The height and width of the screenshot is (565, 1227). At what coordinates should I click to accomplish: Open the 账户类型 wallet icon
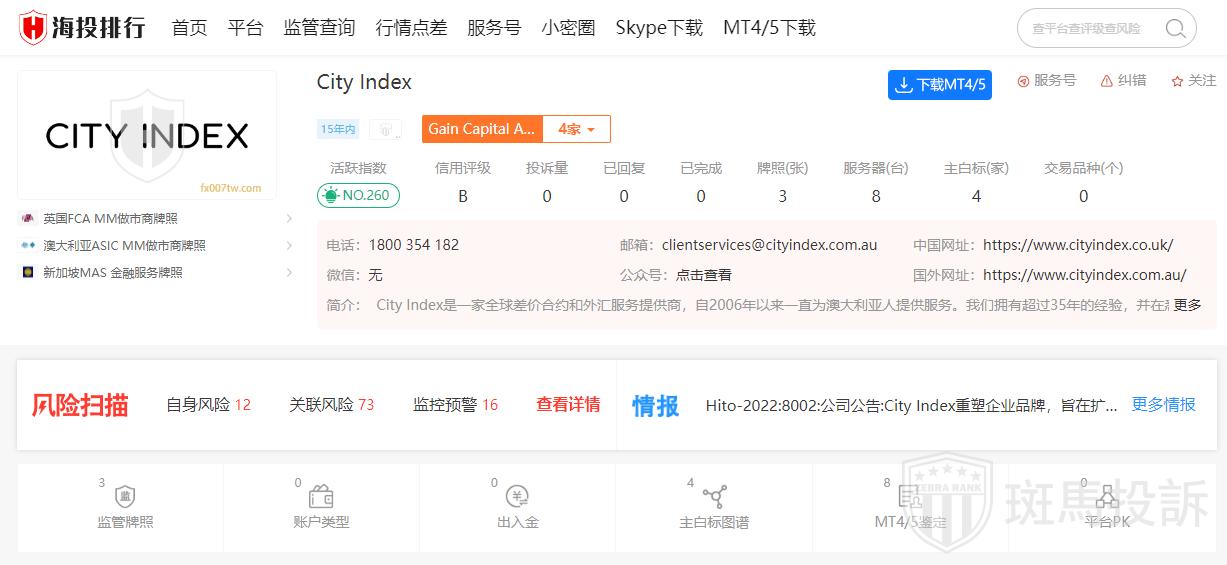pyautogui.click(x=321, y=497)
